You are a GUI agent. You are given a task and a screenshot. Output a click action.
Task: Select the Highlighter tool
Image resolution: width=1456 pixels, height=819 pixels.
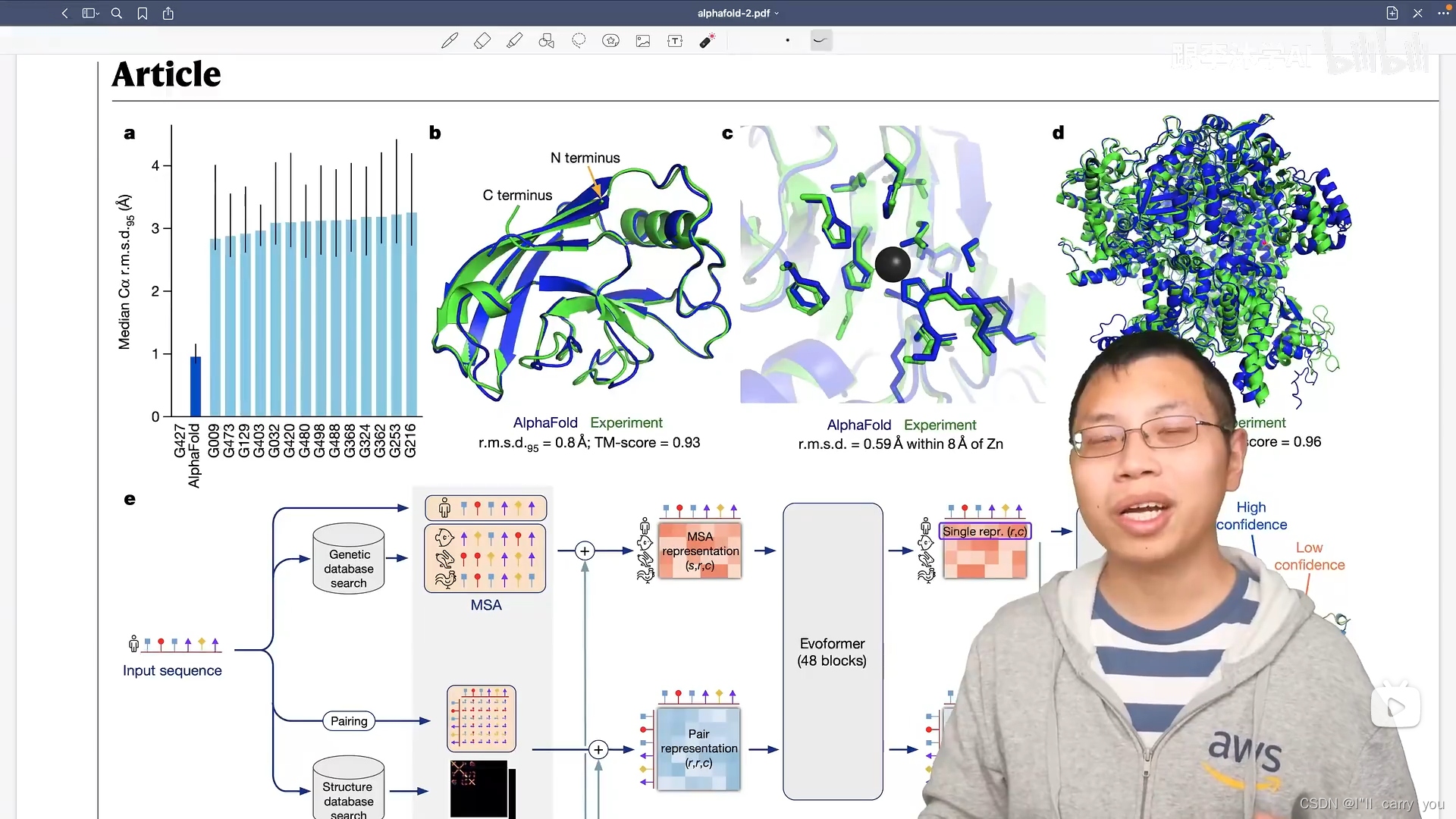[515, 41]
